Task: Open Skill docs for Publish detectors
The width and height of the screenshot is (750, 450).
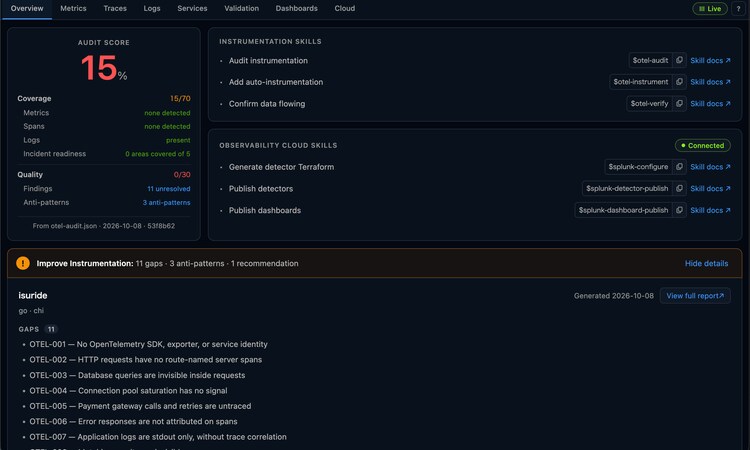Action: [710, 188]
